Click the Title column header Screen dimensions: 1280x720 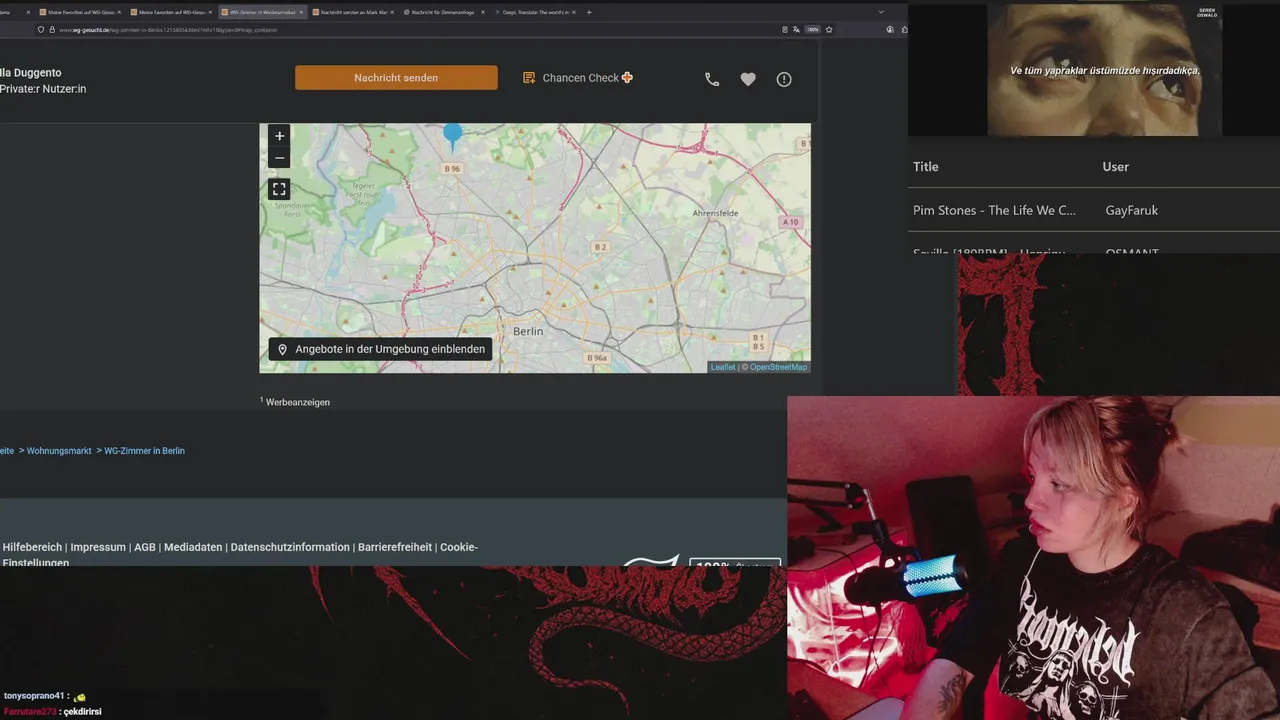[x=925, y=167]
